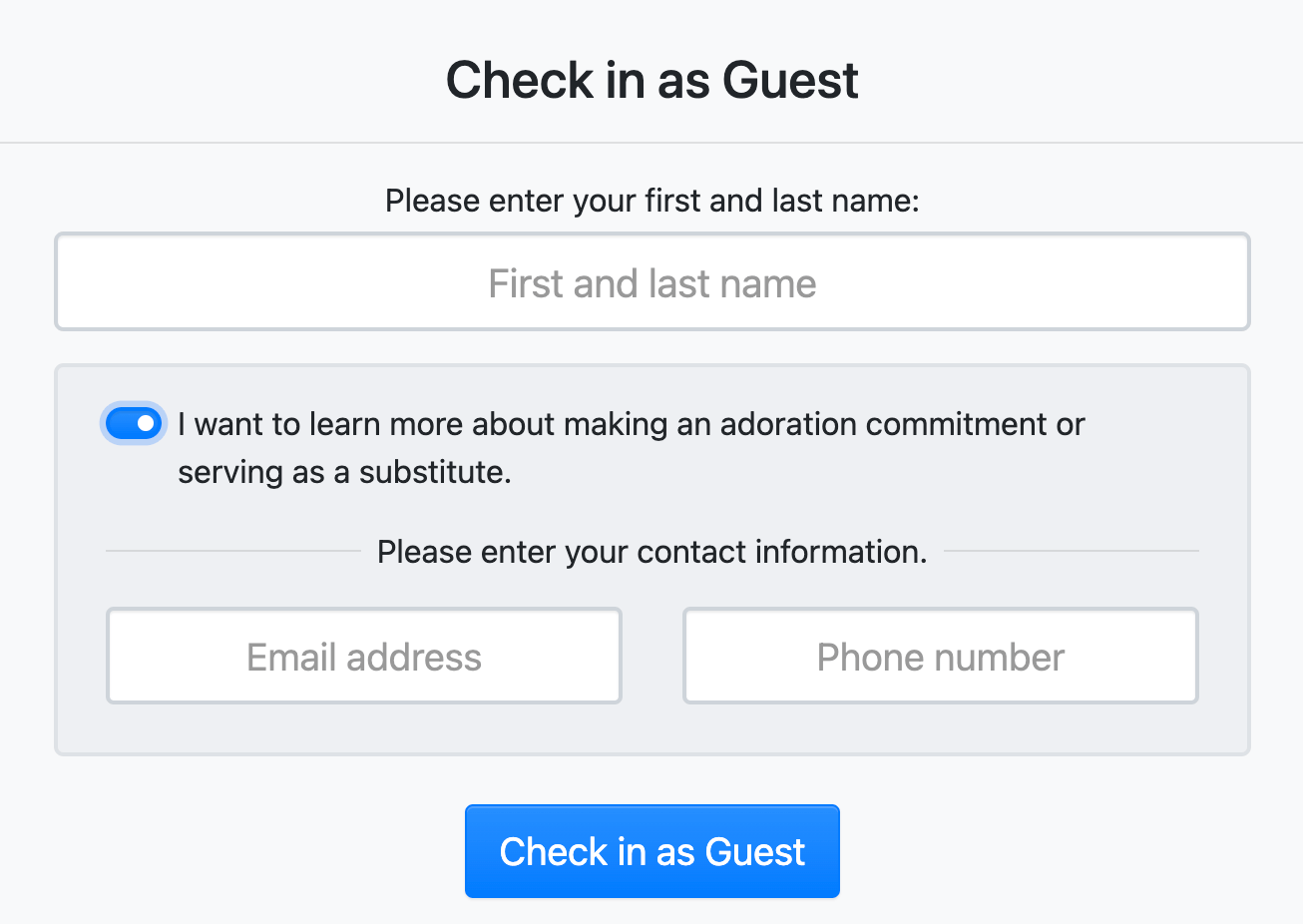Click 'Please enter your first and last name' label

[651, 201]
